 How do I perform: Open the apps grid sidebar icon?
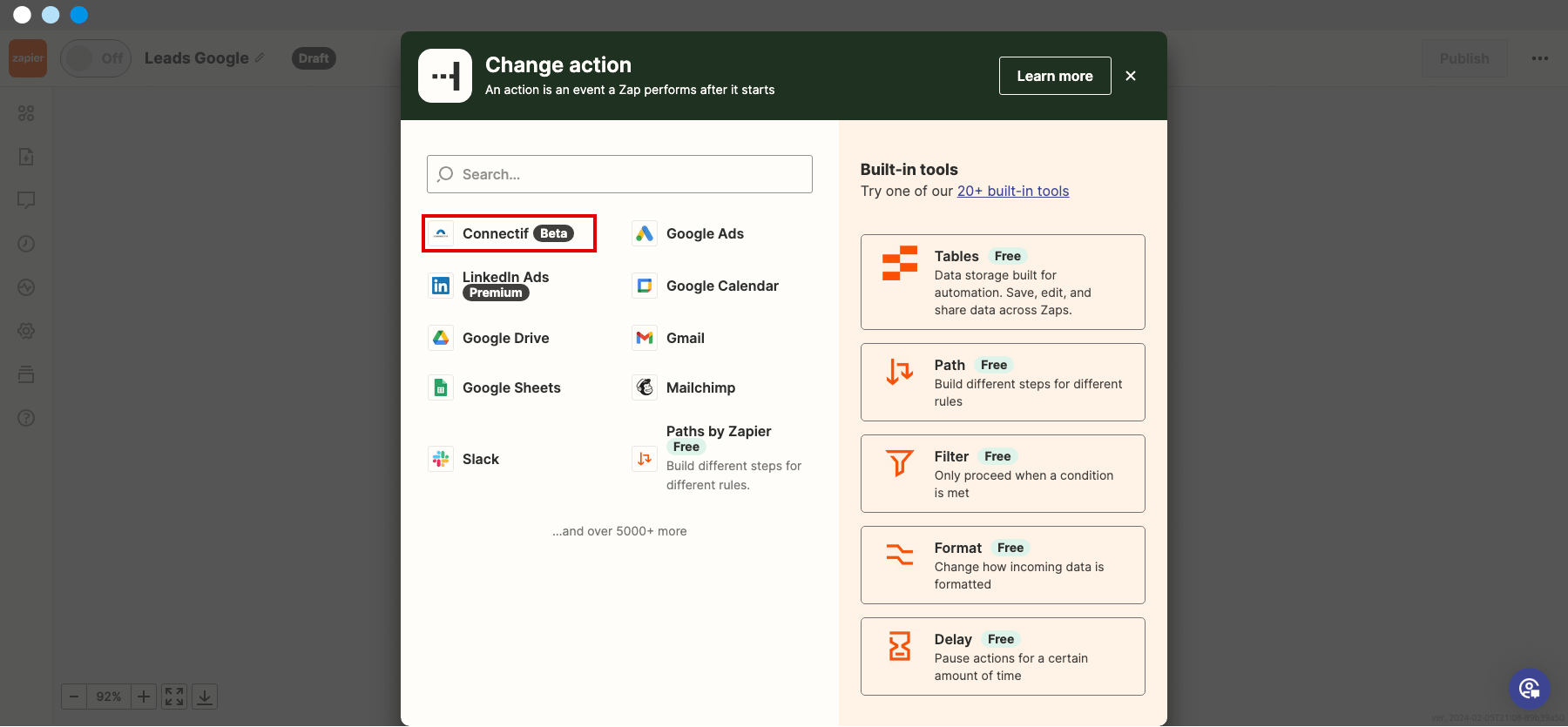tap(26, 113)
